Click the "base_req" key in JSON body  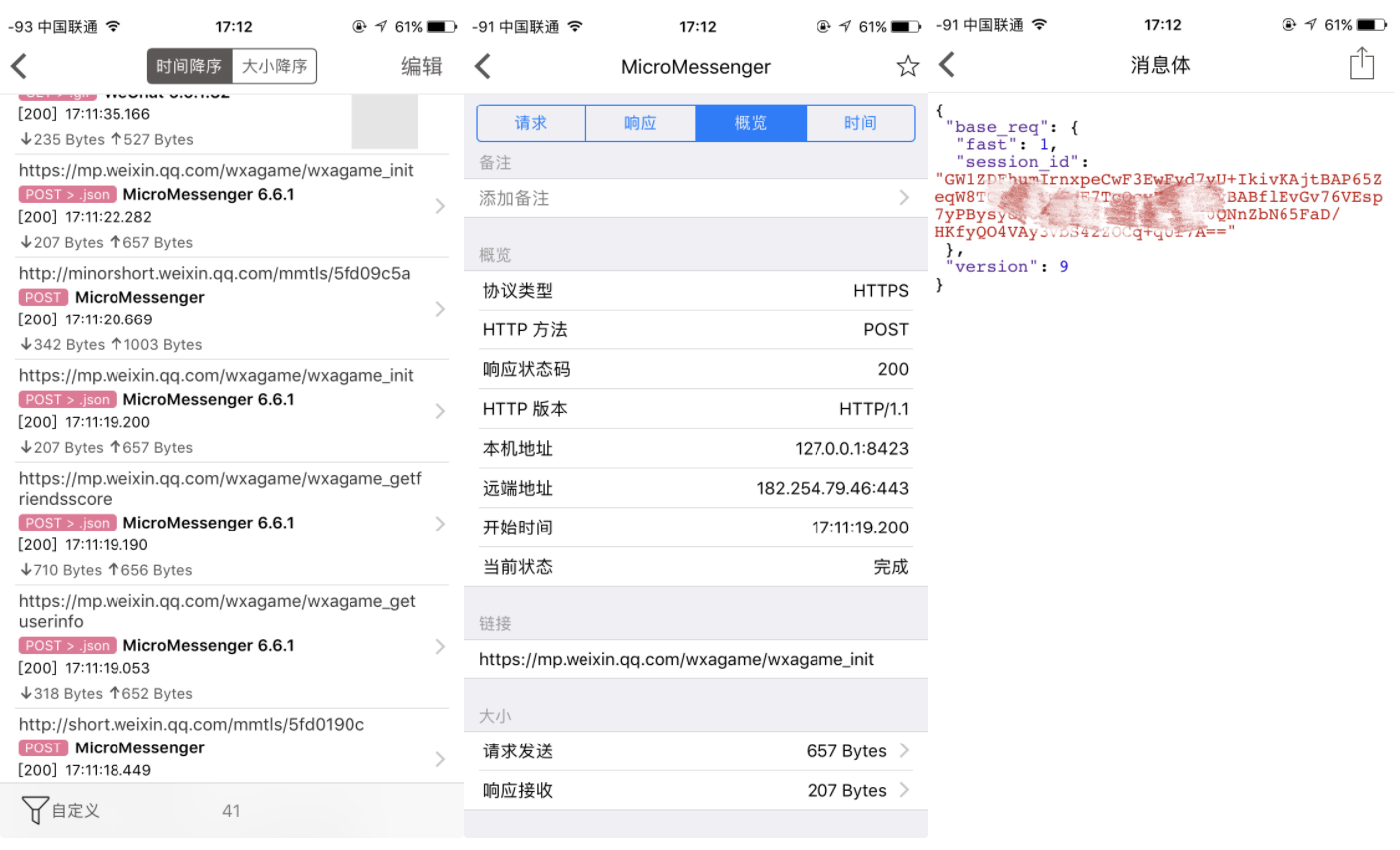pyautogui.click(x=997, y=126)
